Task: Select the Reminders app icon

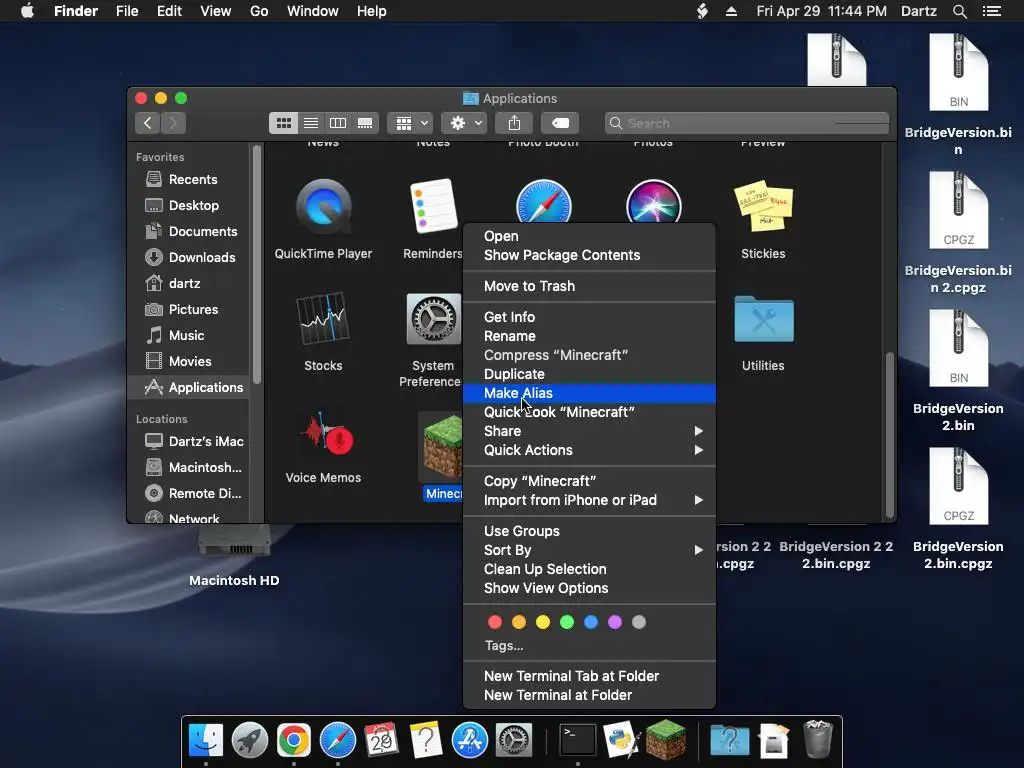Action: (433, 206)
